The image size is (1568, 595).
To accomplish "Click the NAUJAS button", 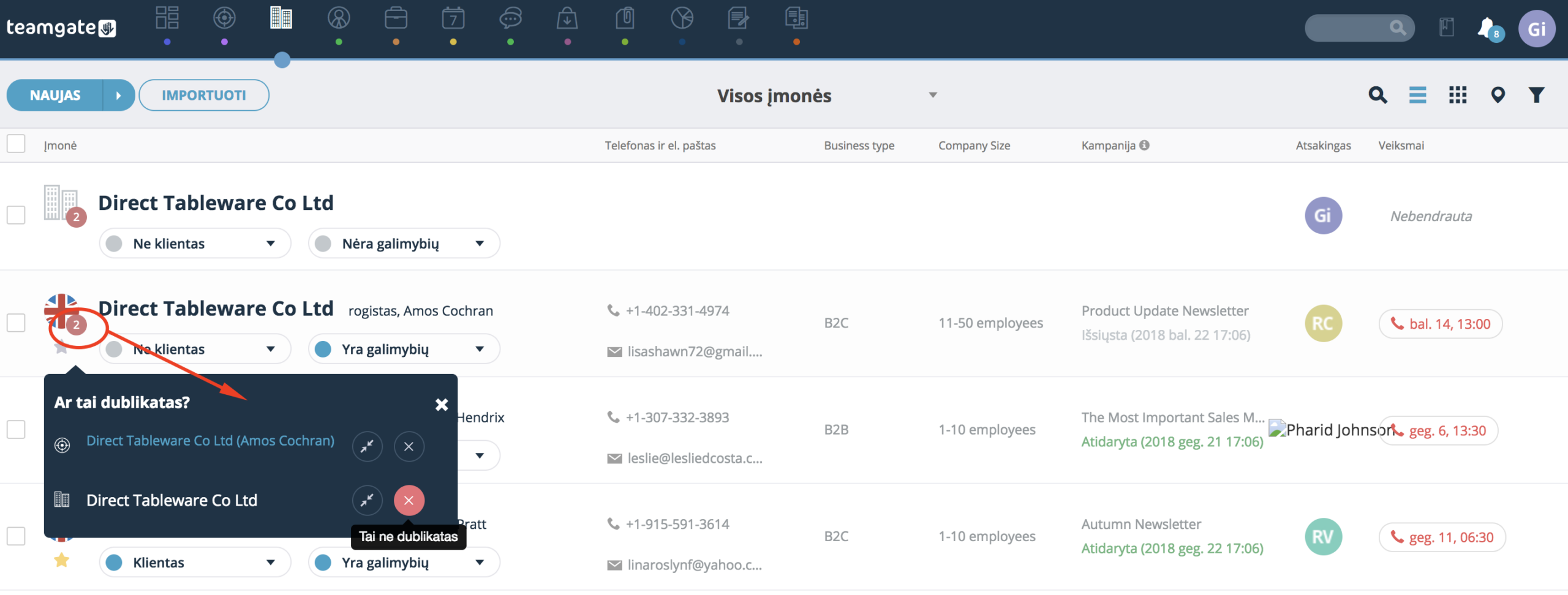I will (55, 95).
